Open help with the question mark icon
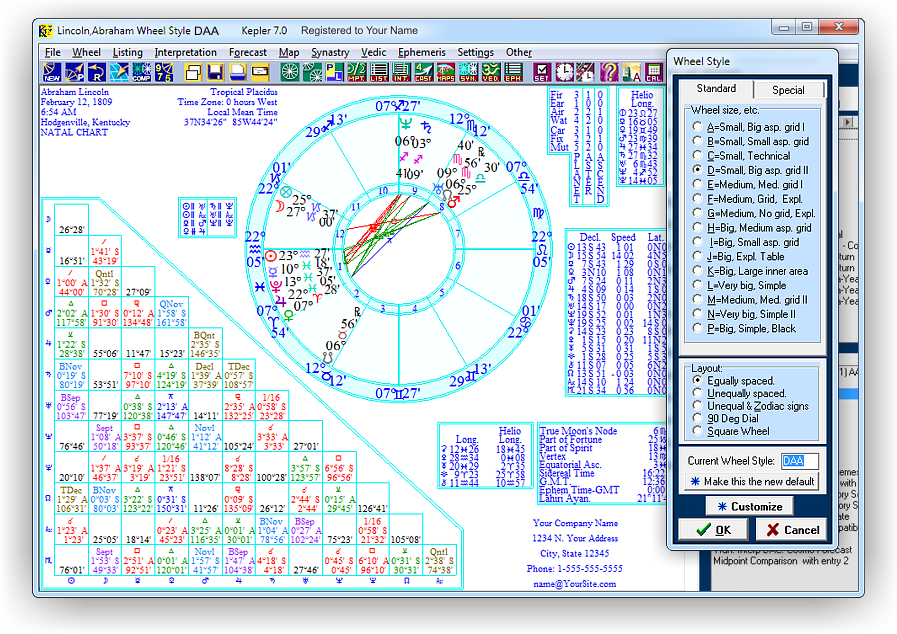 pyautogui.click(x=609, y=73)
